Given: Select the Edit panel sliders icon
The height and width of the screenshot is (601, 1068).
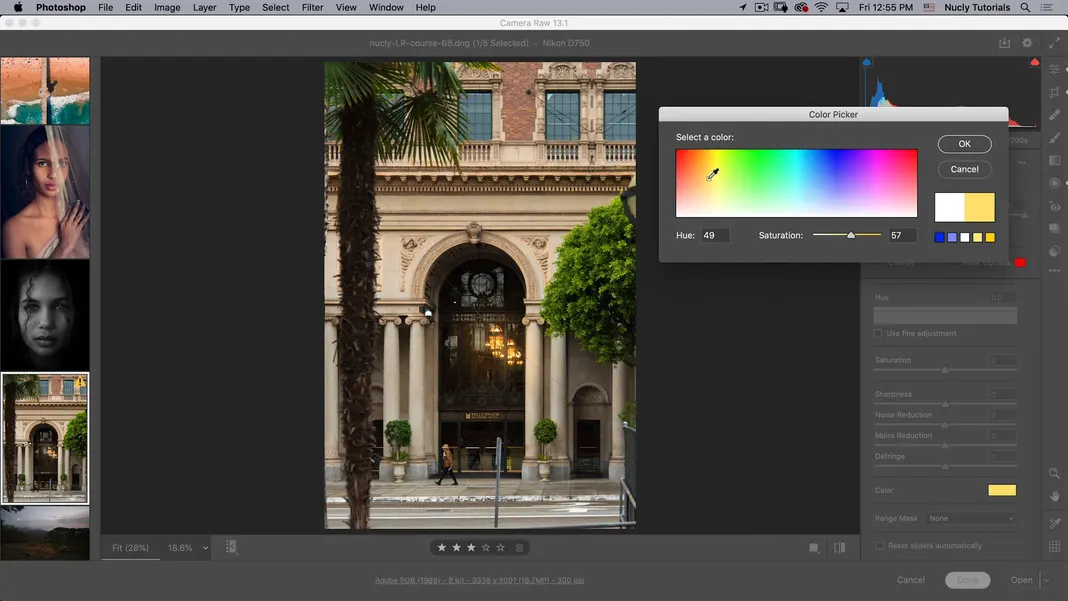Looking at the screenshot, I should [1054, 70].
